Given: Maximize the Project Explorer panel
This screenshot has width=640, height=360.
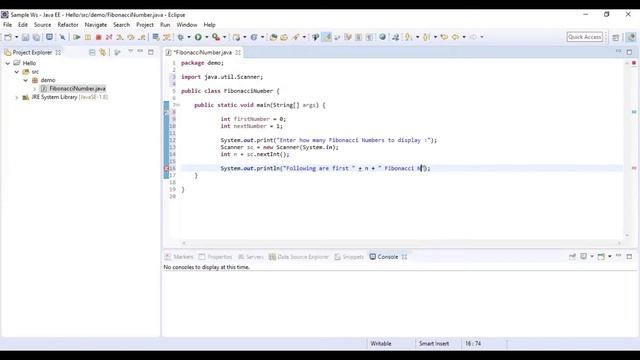Looking at the screenshot, I should 151,52.
